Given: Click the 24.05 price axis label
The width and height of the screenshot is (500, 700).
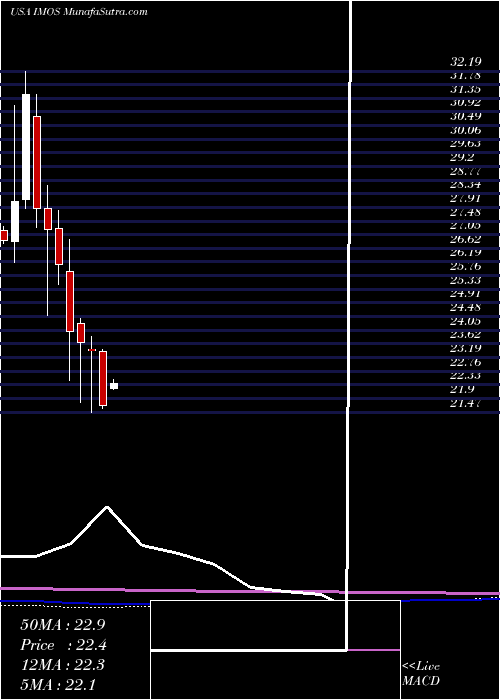Looking at the screenshot, I should pos(465,321).
